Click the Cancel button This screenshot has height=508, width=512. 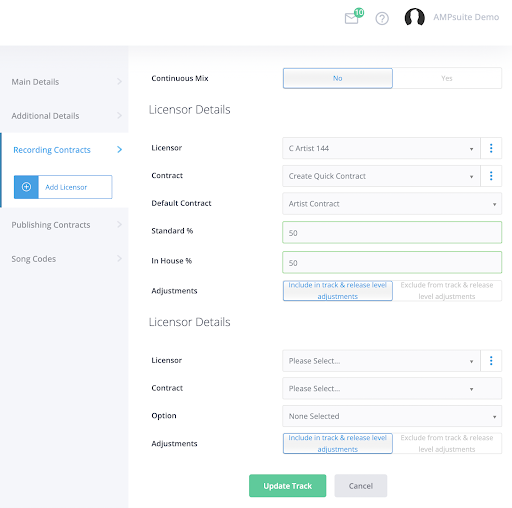click(361, 486)
